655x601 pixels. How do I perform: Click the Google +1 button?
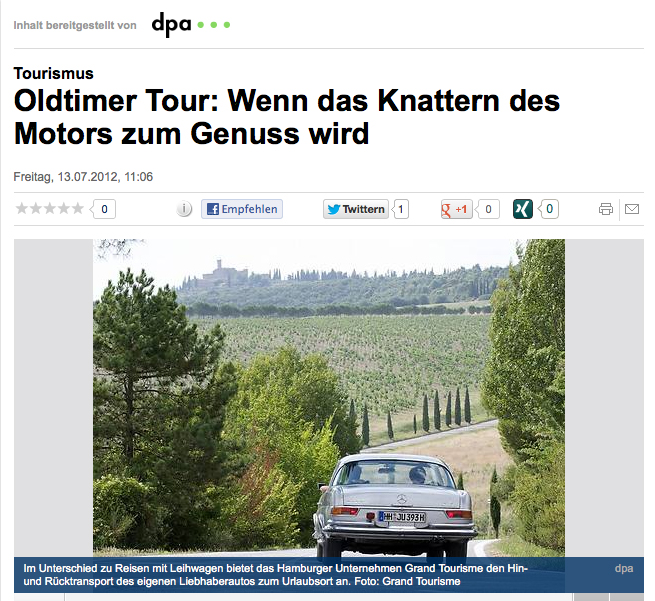point(456,209)
